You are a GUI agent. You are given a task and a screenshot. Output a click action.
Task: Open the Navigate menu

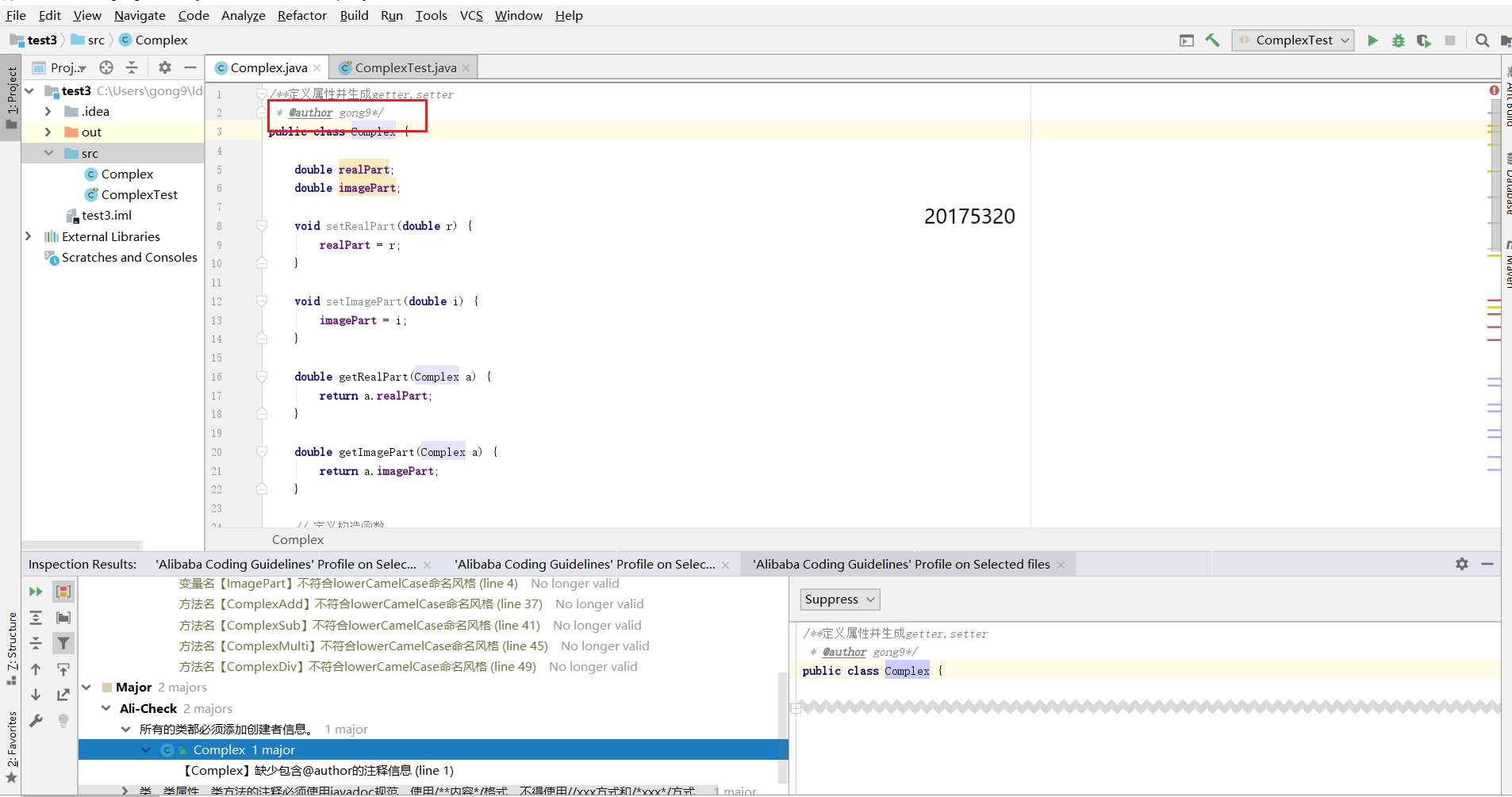click(140, 15)
